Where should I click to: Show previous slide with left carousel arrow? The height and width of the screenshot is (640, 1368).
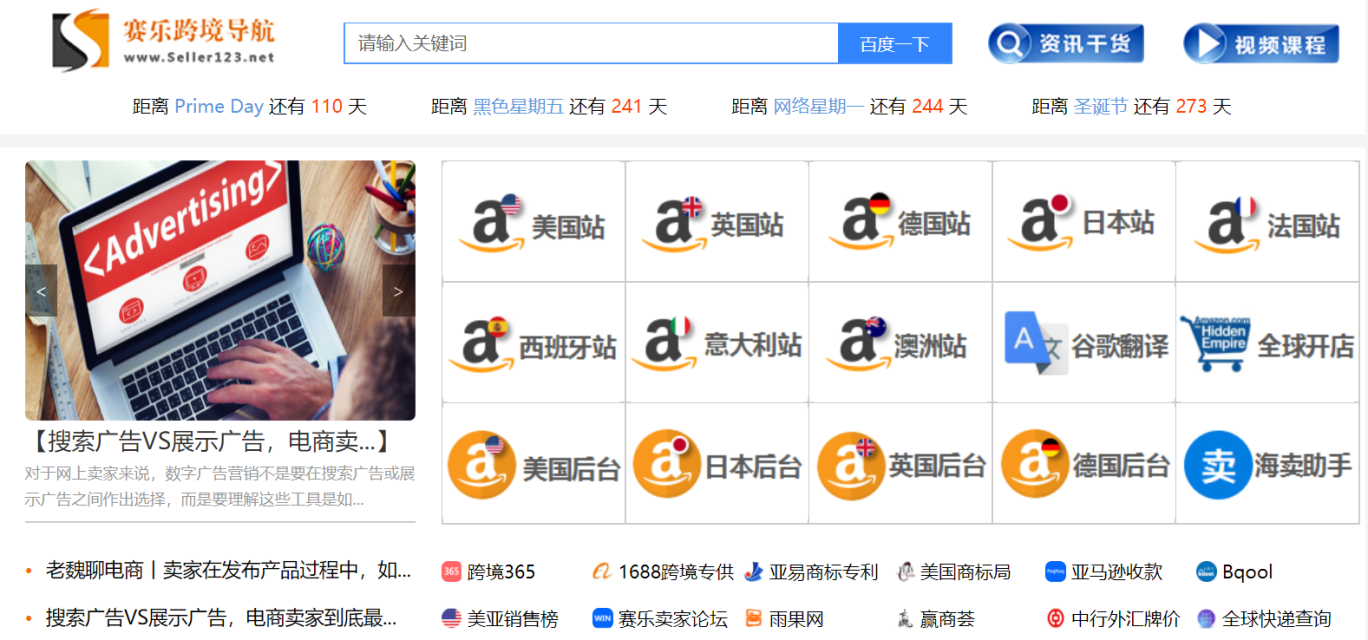[41, 291]
